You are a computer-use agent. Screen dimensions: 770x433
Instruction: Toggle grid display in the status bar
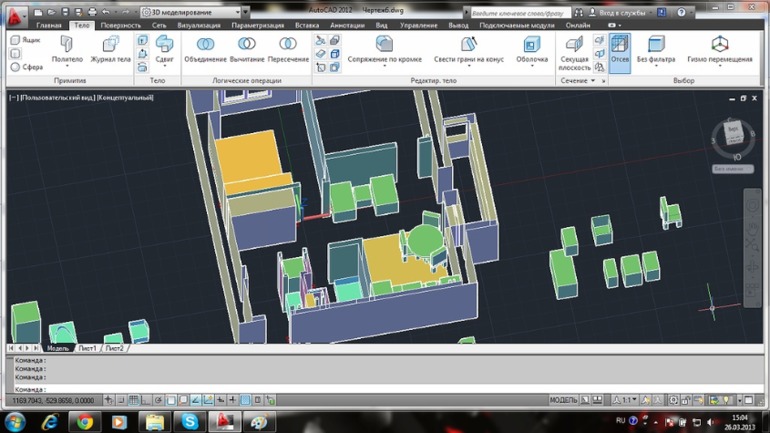pyautogui.click(x=134, y=400)
